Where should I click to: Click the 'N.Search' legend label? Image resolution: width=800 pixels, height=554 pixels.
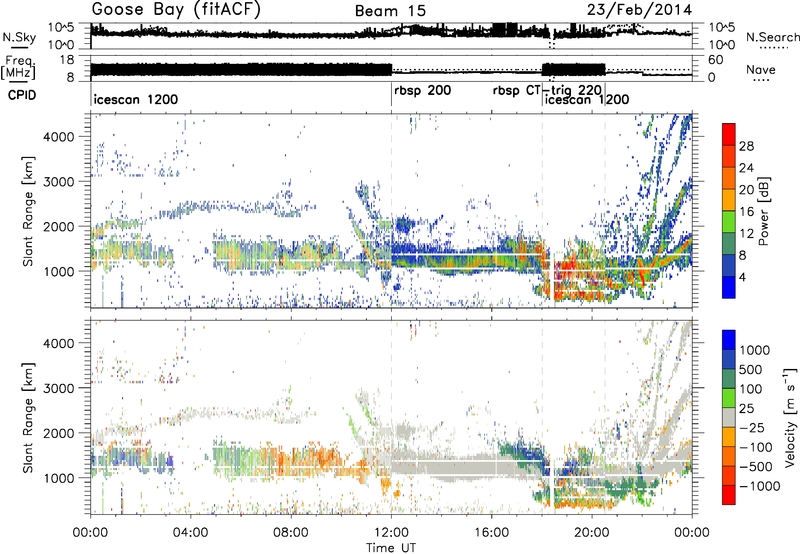click(772, 37)
